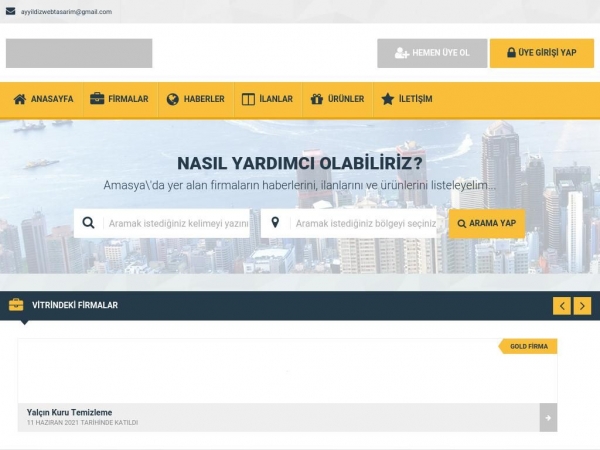The height and width of the screenshot is (450, 600).
Task: Click the arrow button on the Yalçın Kuru Temizleme card
Action: click(548, 418)
